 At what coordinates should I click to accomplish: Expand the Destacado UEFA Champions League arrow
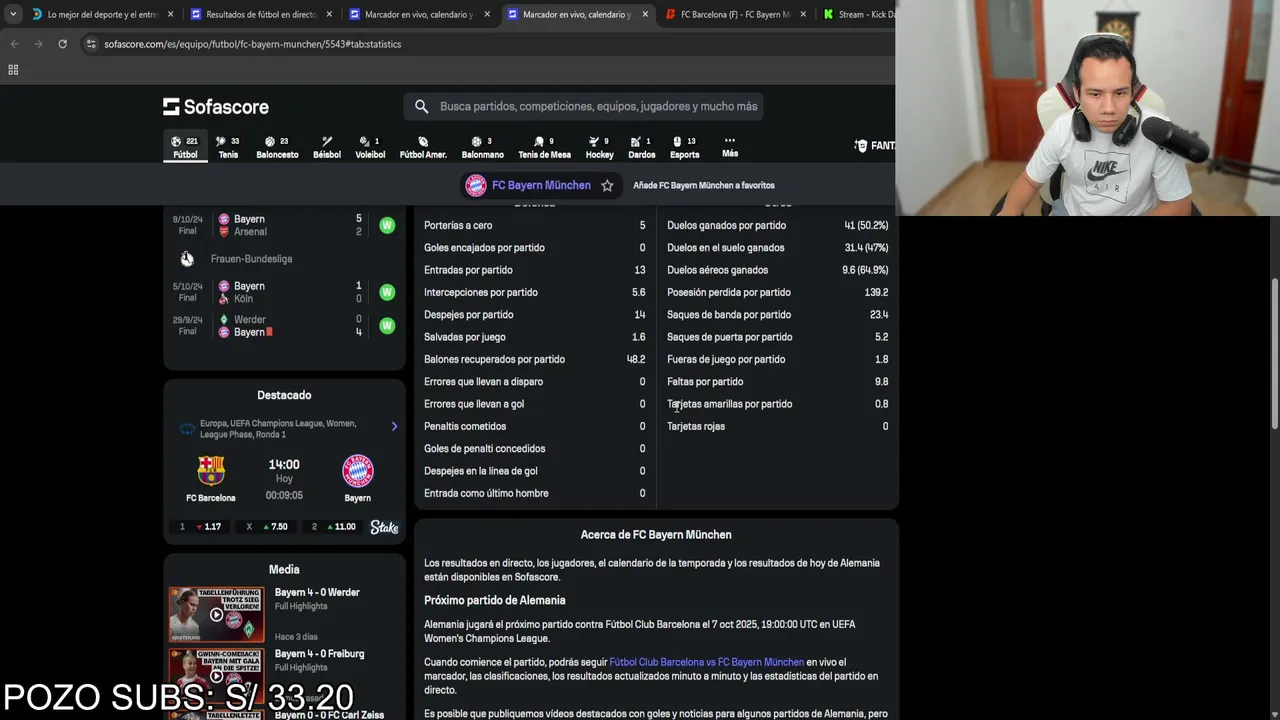(394, 427)
